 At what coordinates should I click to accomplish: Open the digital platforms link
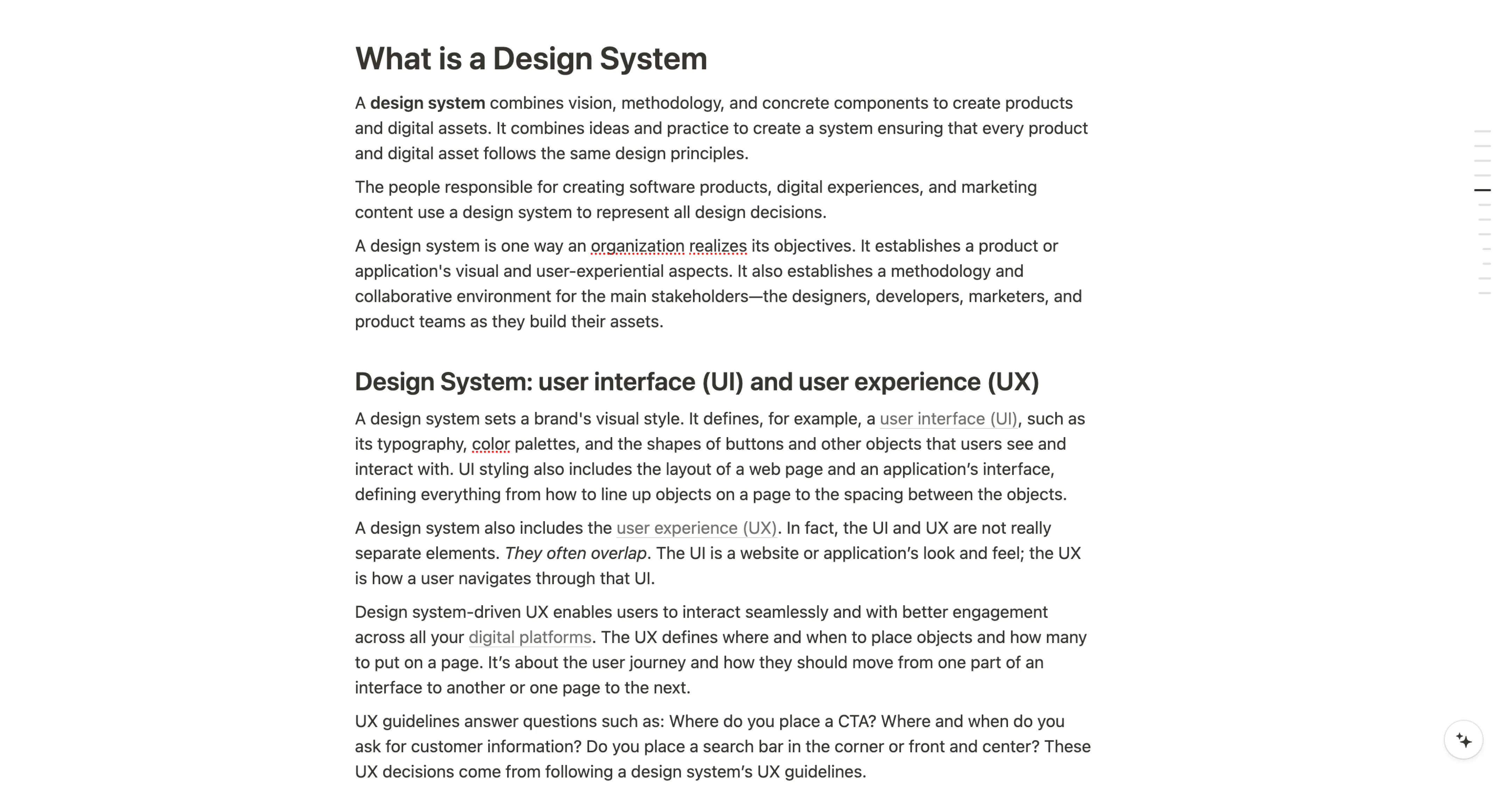530,637
